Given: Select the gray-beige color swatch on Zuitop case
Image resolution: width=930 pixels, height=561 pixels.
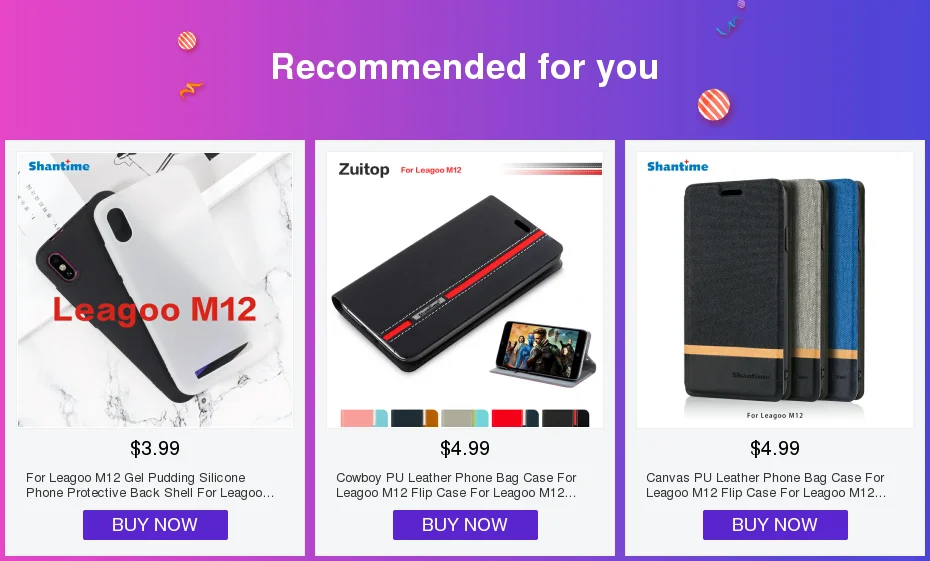Looking at the screenshot, I should [464, 418].
